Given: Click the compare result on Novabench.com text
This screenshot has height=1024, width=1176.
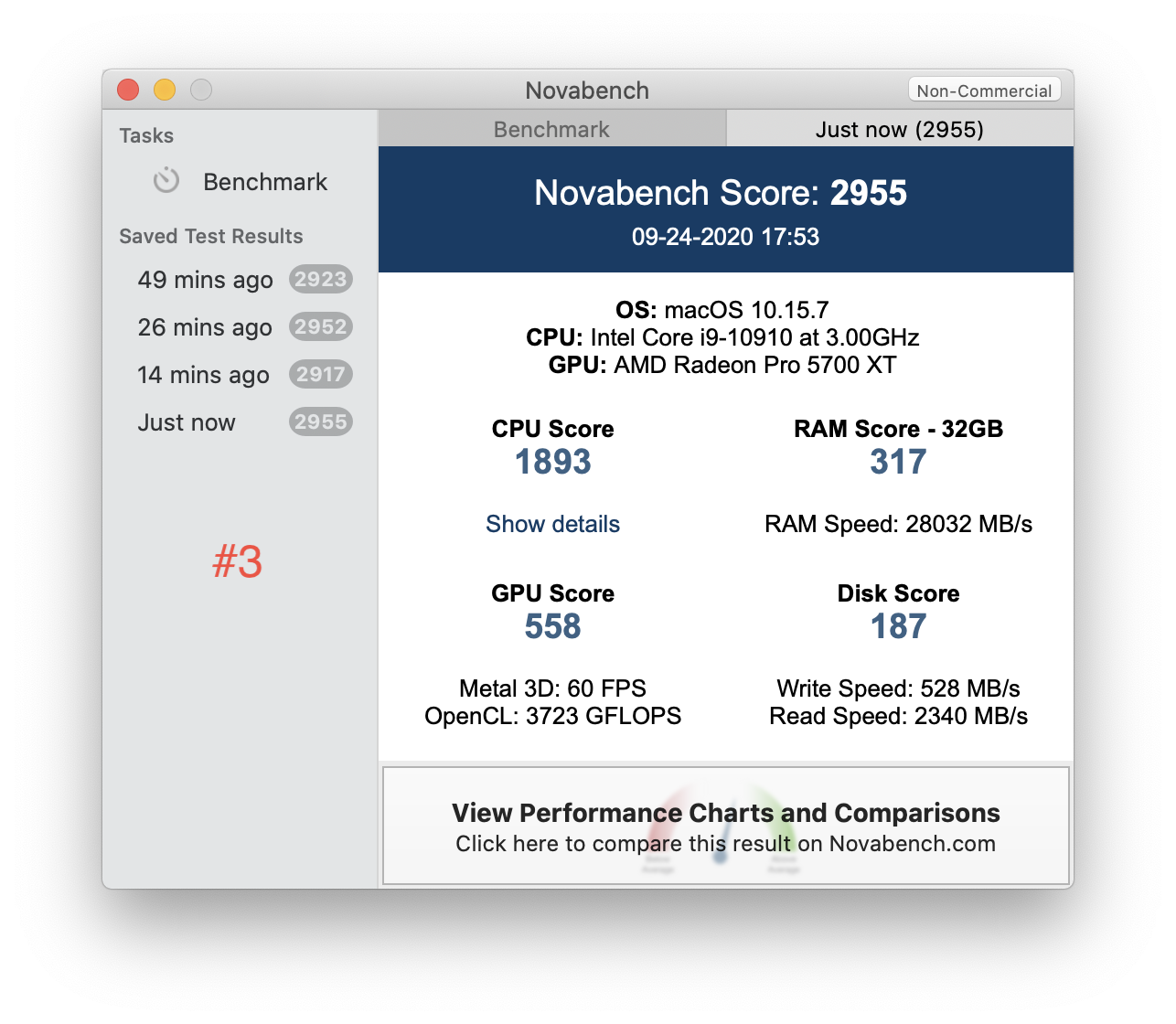Looking at the screenshot, I should click(x=726, y=844).
